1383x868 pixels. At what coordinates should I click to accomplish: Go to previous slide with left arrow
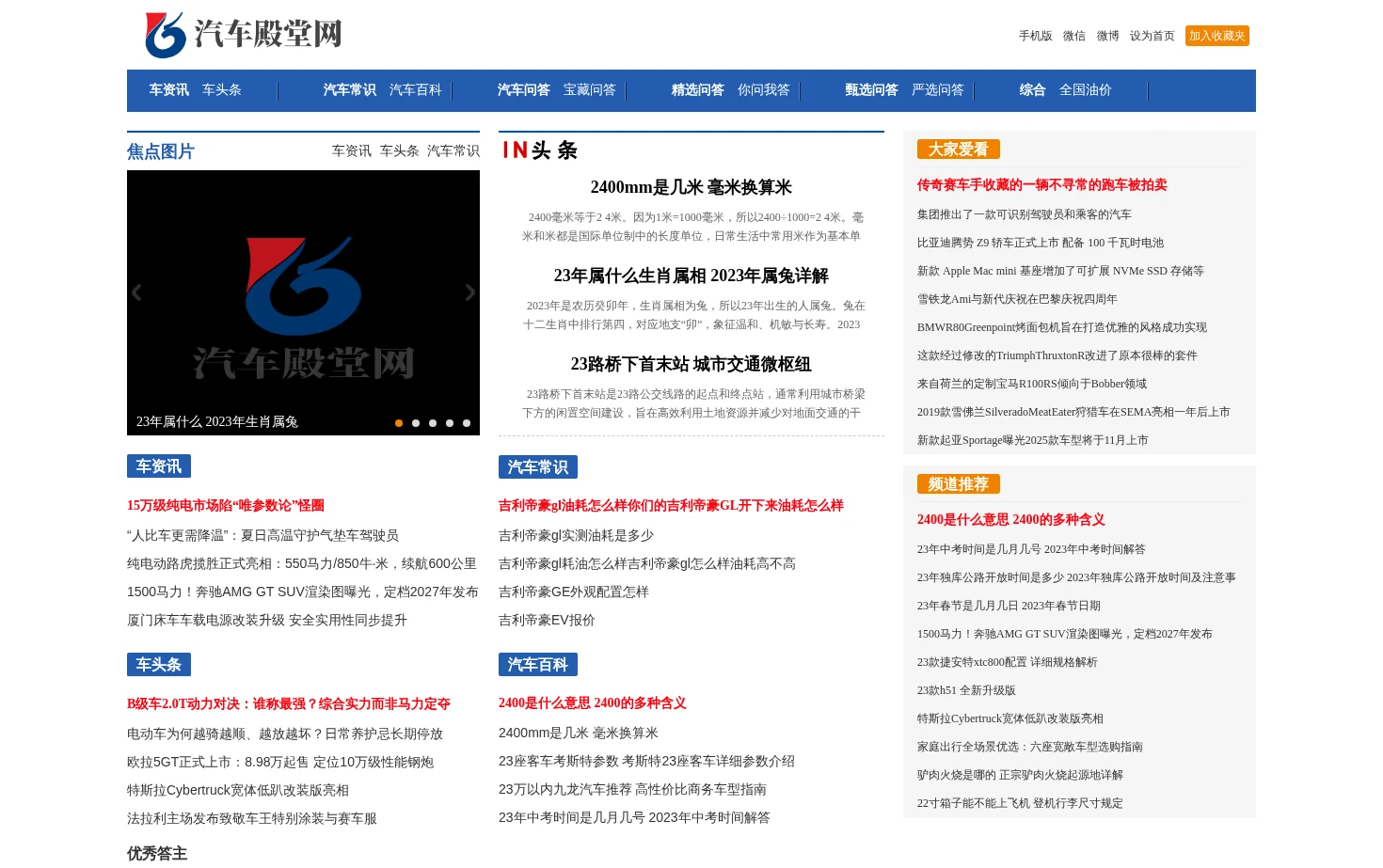click(x=136, y=292)
